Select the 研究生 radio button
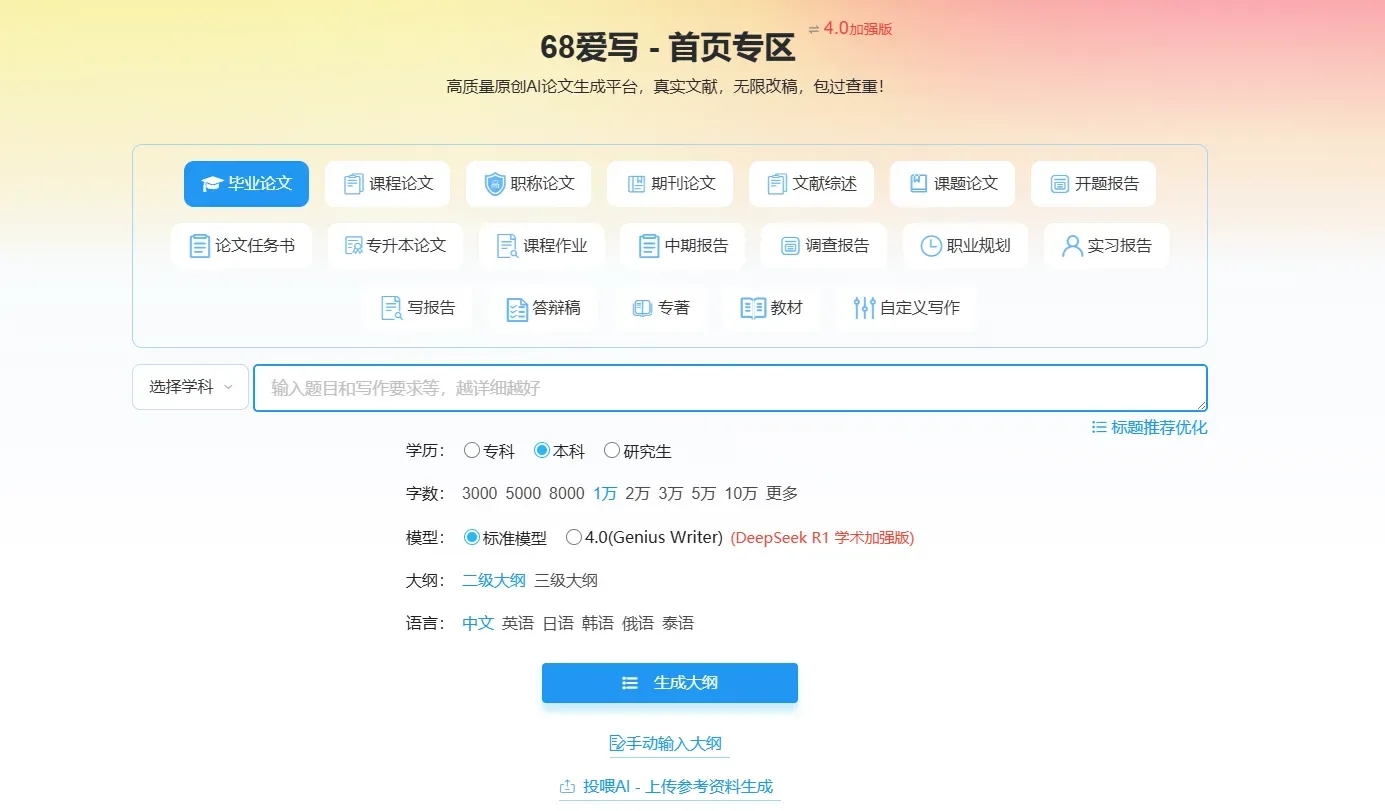 coord(612,451)
